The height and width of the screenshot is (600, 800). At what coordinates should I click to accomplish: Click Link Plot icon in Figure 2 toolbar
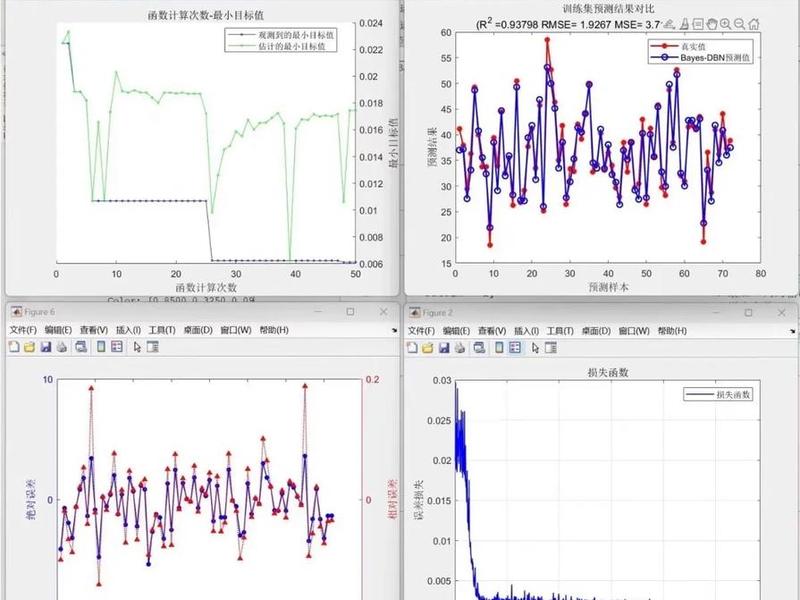(x=479, y=348)
